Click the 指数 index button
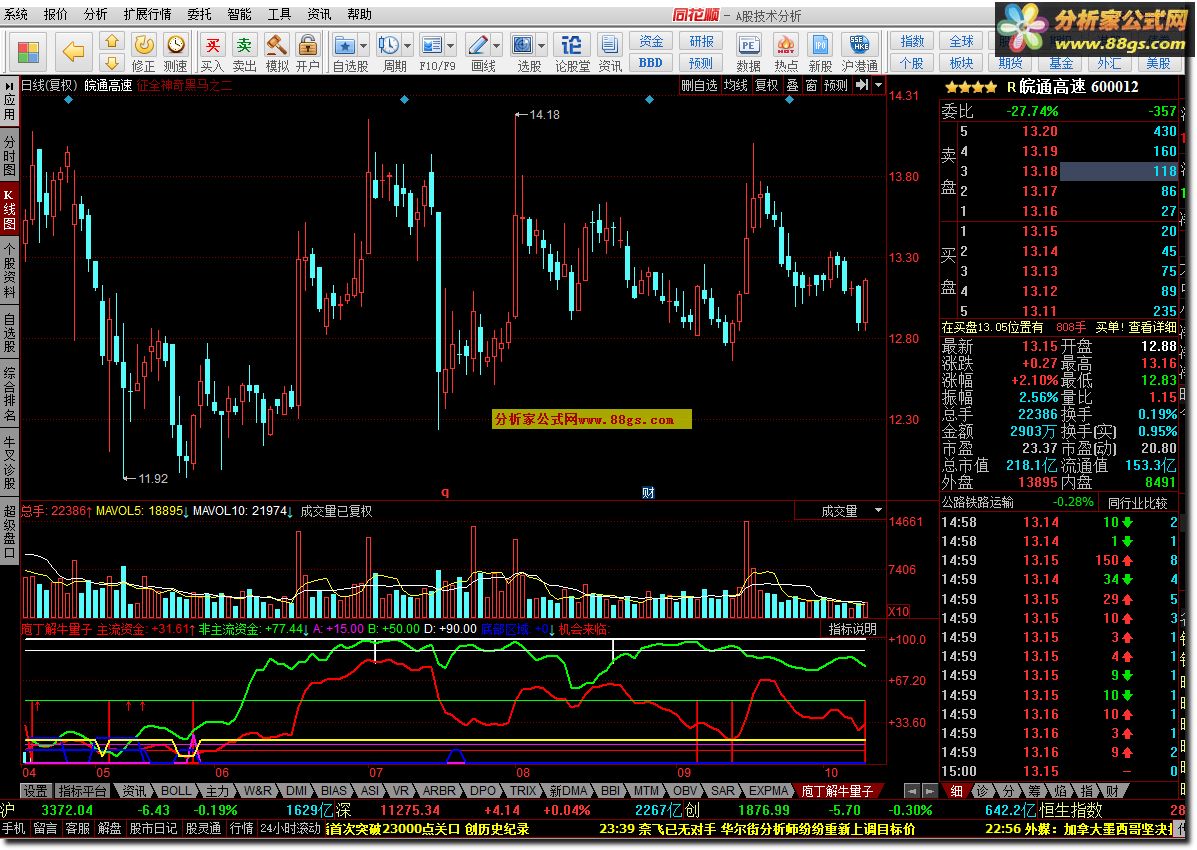 point(912,41)
